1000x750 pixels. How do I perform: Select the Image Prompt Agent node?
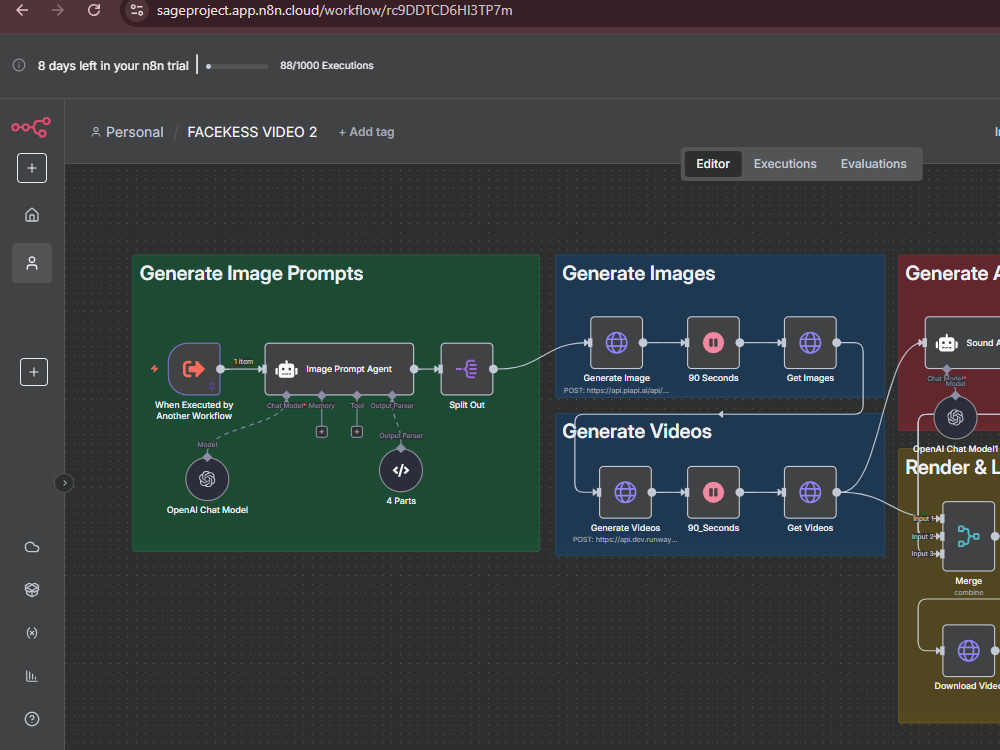tap(339, 369)
